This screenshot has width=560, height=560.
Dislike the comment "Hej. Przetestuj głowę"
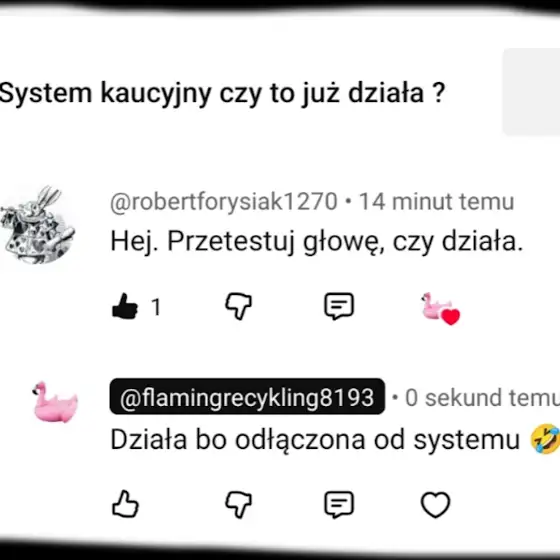pyautogui.click(x=239, y=306)
